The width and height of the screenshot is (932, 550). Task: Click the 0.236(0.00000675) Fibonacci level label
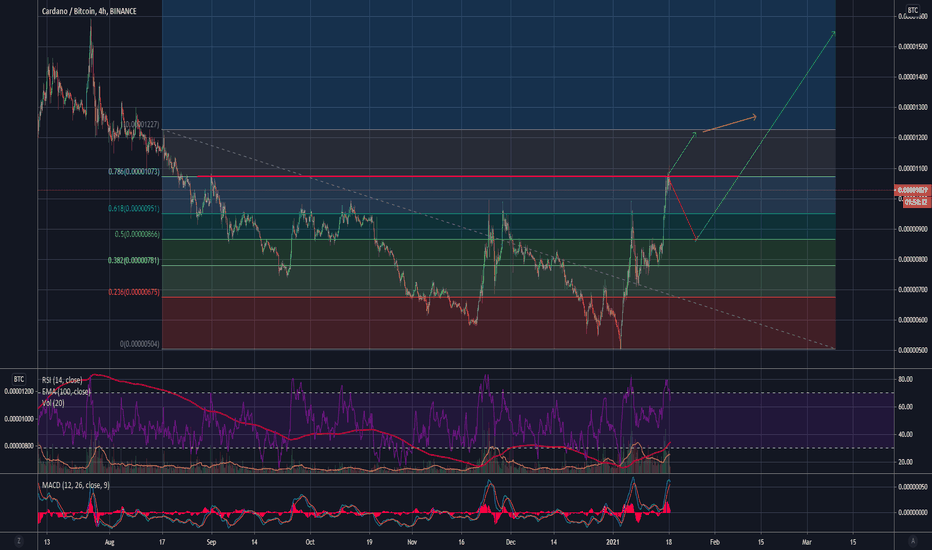coord(134,292)
